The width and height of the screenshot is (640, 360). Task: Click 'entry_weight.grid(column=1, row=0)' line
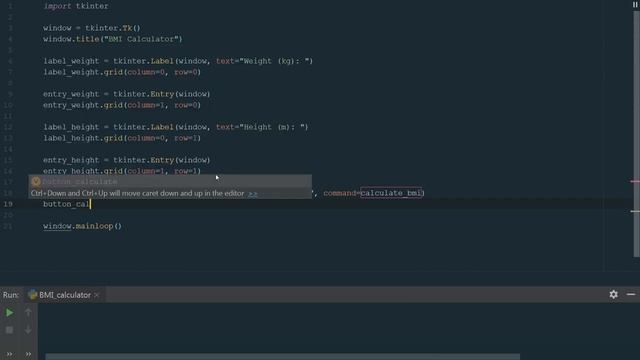122,105
